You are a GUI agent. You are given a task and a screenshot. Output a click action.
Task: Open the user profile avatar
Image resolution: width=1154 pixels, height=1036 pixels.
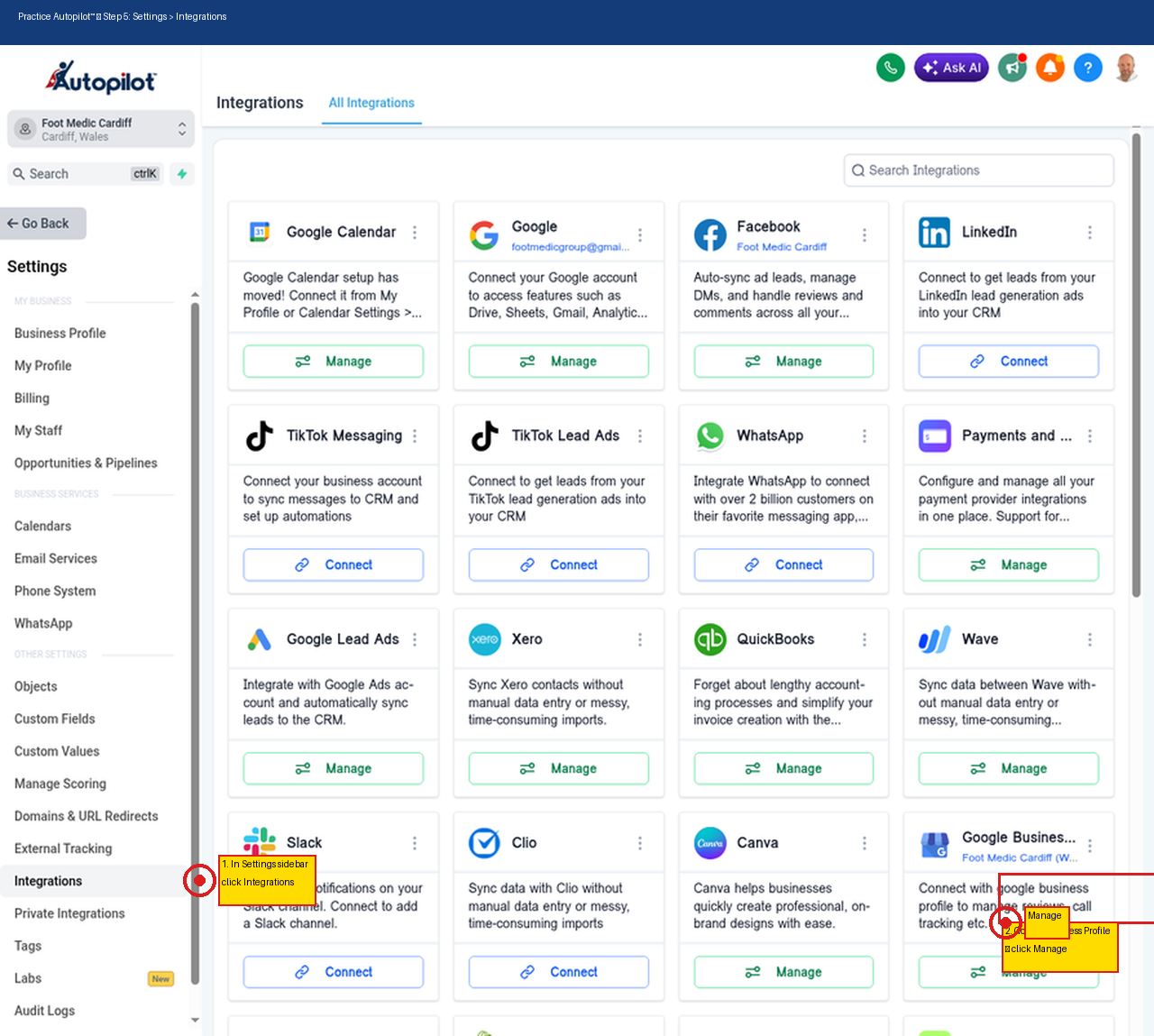click(1126, 68)
